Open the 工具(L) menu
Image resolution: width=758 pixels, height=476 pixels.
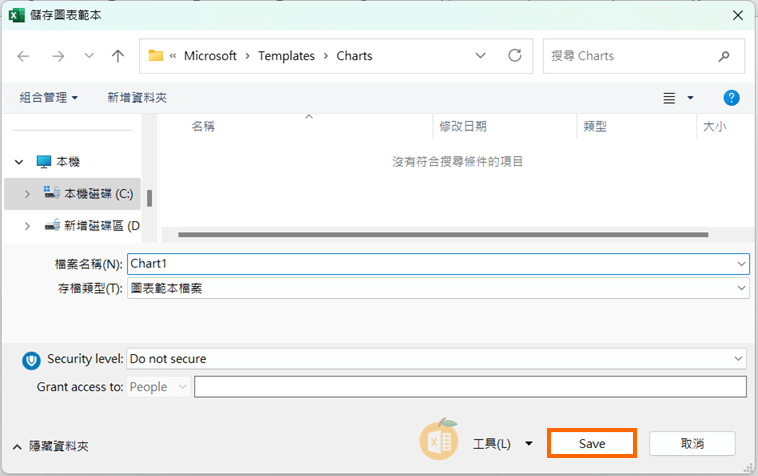click(x=502, y=444)
